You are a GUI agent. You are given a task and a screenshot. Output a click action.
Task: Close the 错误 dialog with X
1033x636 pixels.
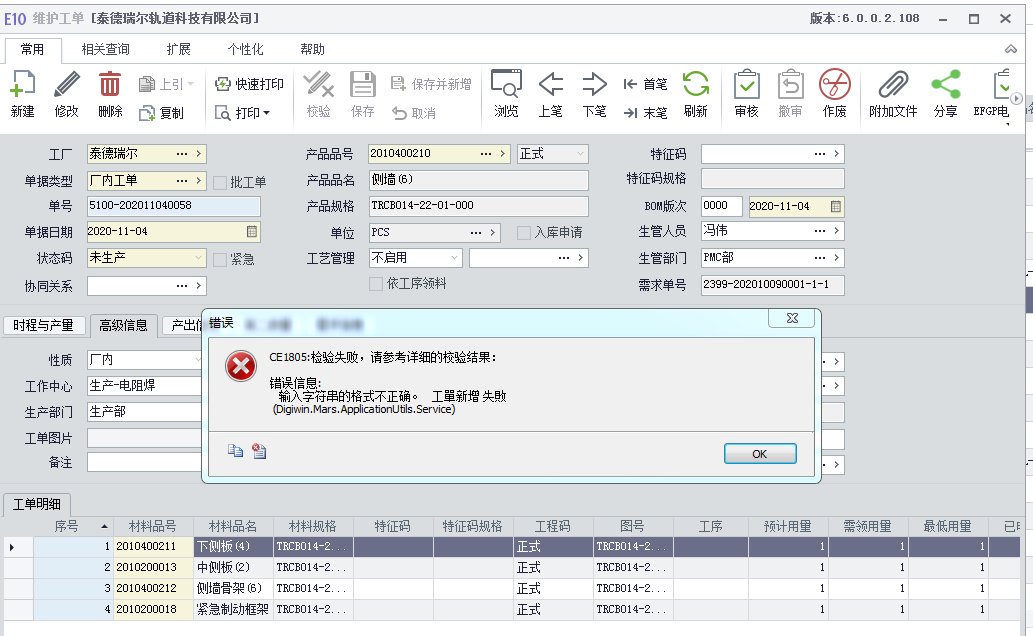[x=792, y=318]
